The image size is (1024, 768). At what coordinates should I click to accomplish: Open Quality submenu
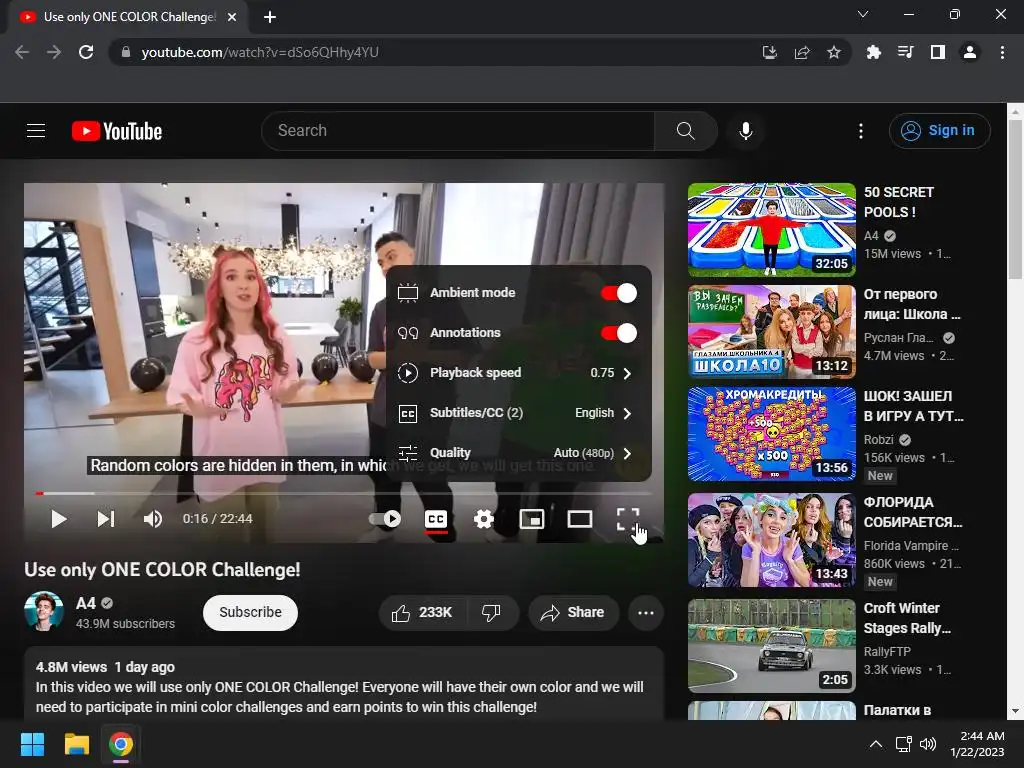[519, 453]
